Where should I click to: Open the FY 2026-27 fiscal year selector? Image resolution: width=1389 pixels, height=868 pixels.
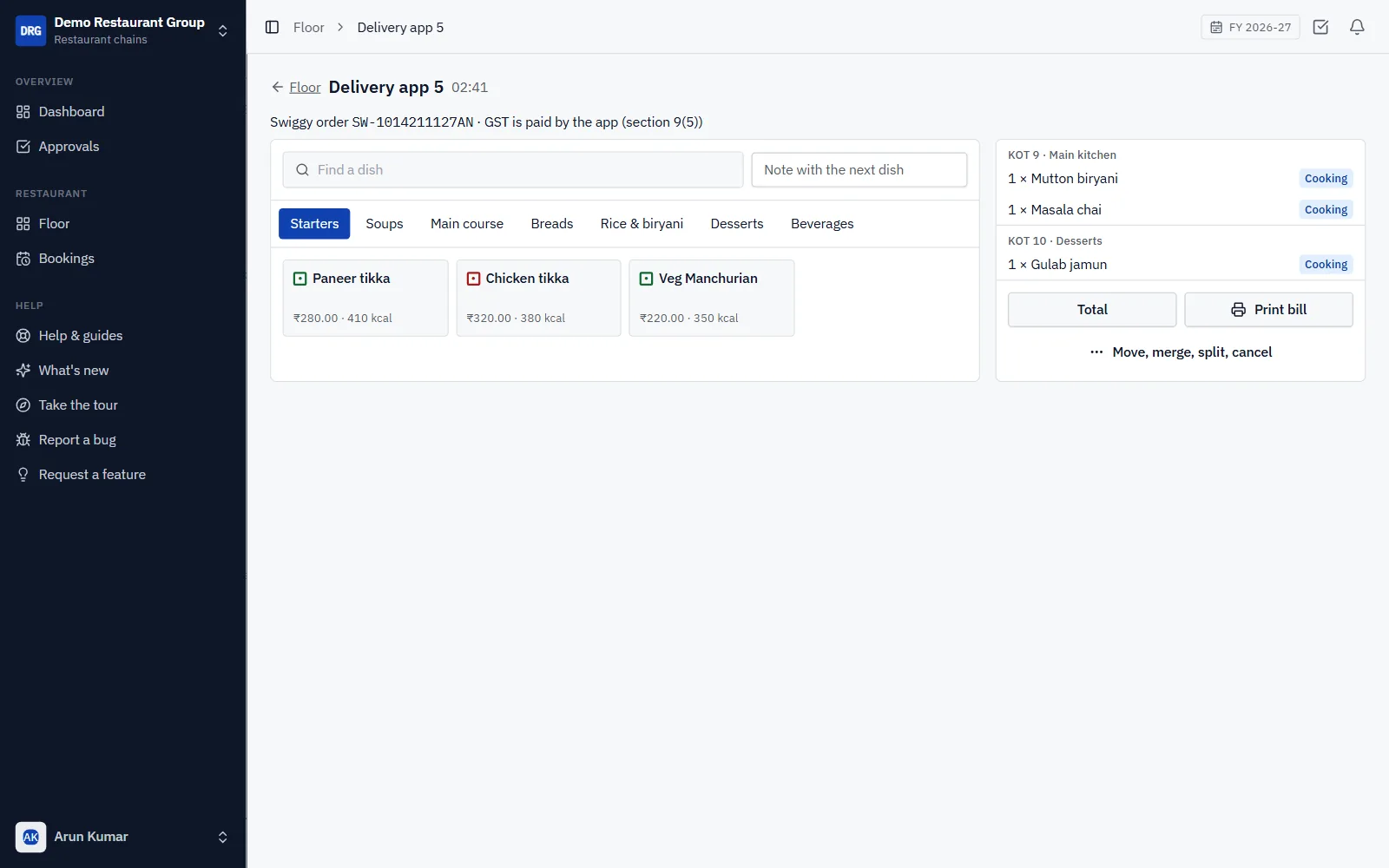click(x=1250, y=27)
